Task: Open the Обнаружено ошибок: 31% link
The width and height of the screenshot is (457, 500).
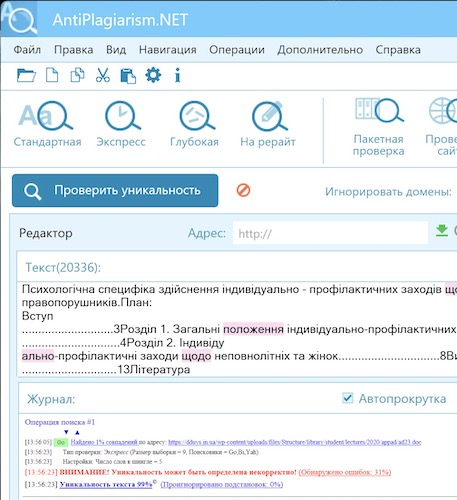Action: coord(345,472)
